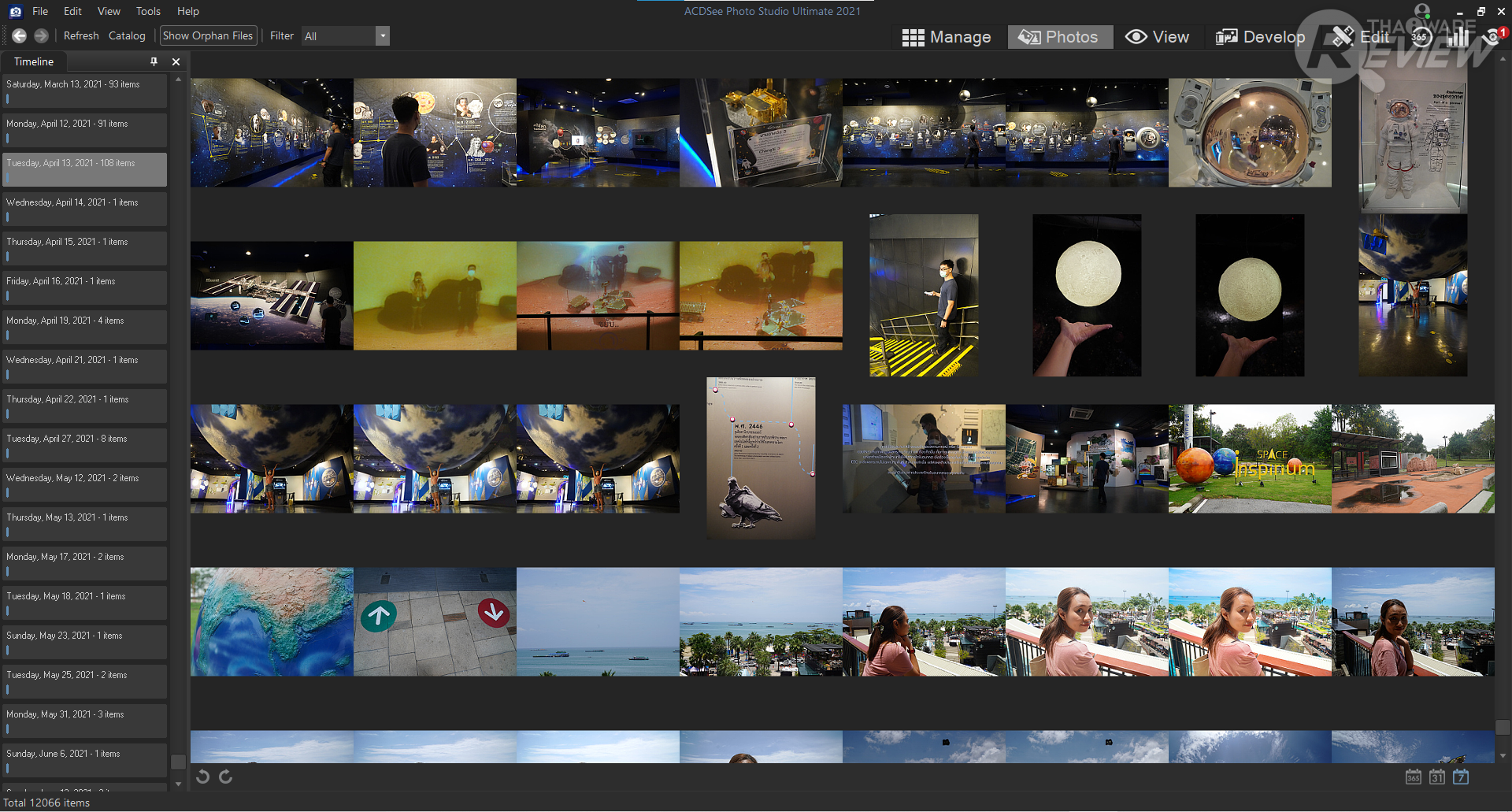Click the ACDSee app logo icon
This screenshot has width=1512, height=812.
point(15,12)
